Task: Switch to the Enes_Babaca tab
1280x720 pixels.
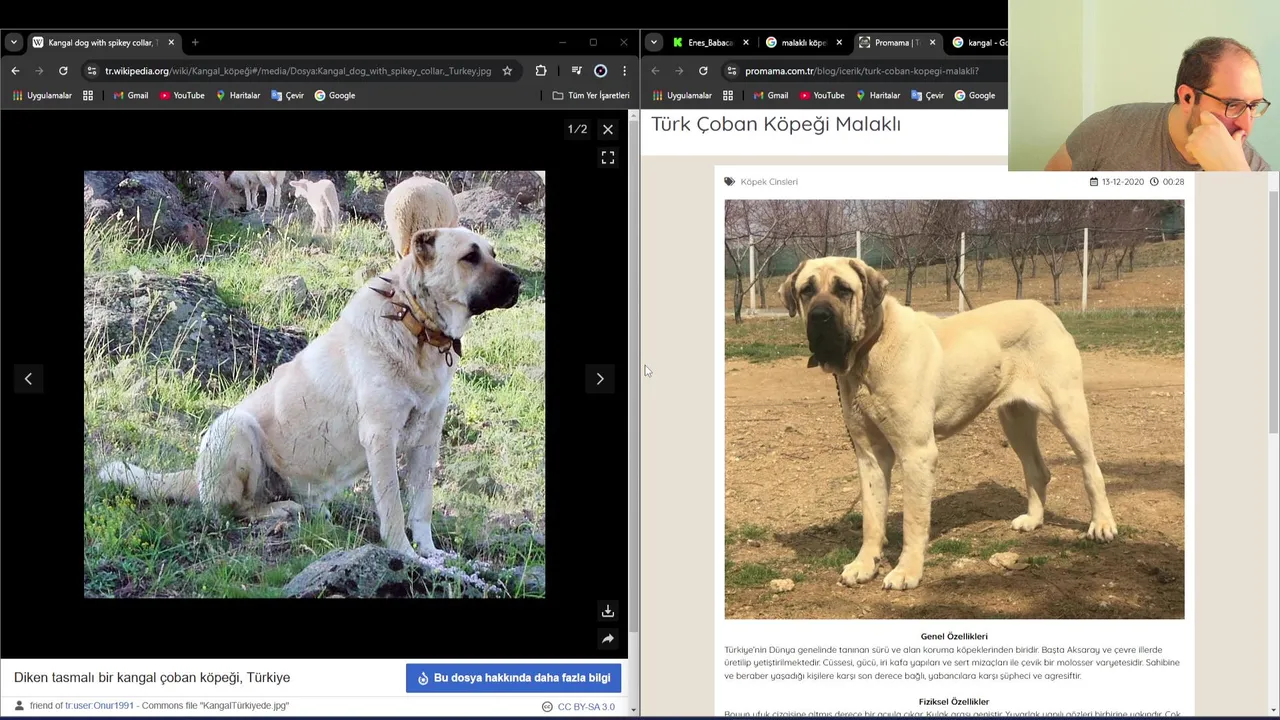Action: click(x=710, y=42)
